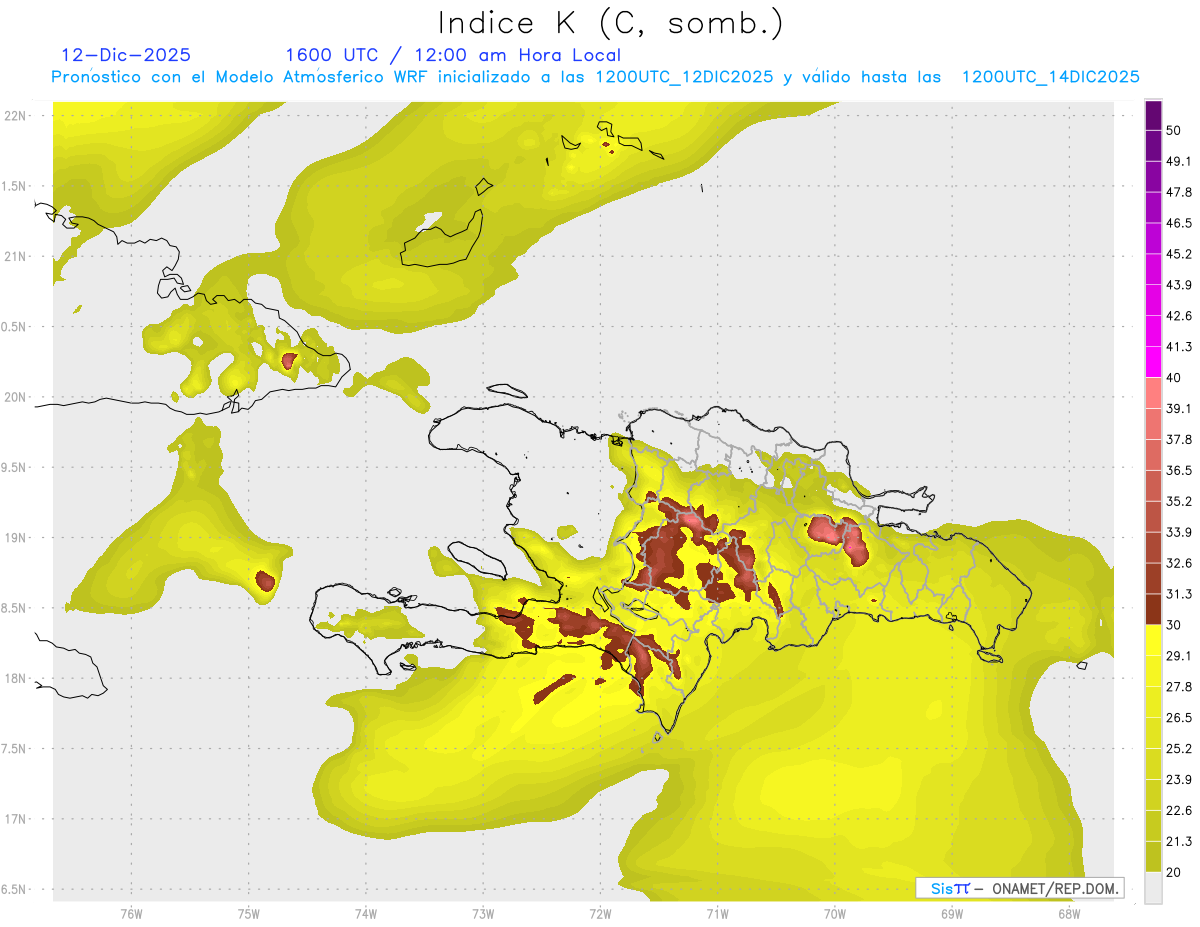Click the '75W' longitude axis label
Screen dimensions: 1200x927
click(249, 913)
